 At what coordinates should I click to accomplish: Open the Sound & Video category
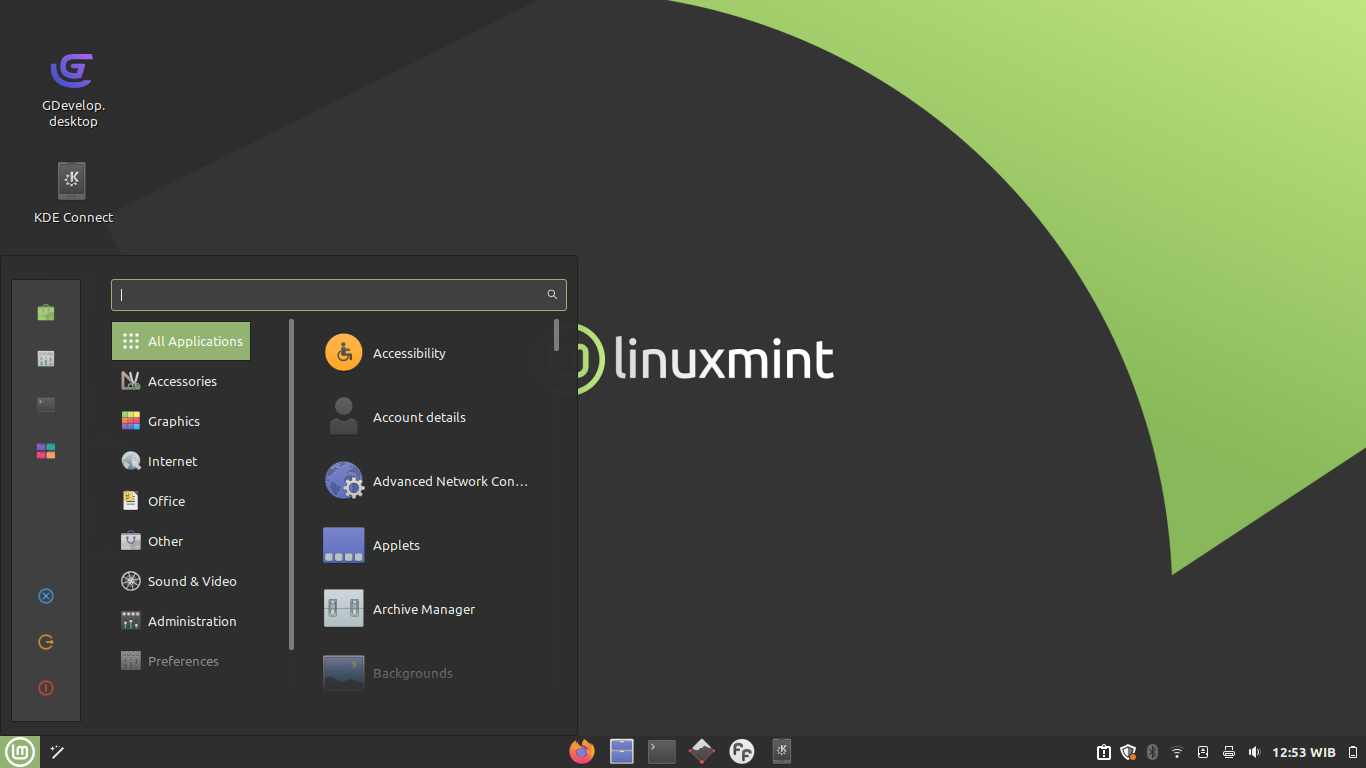(x=181, y=581)
